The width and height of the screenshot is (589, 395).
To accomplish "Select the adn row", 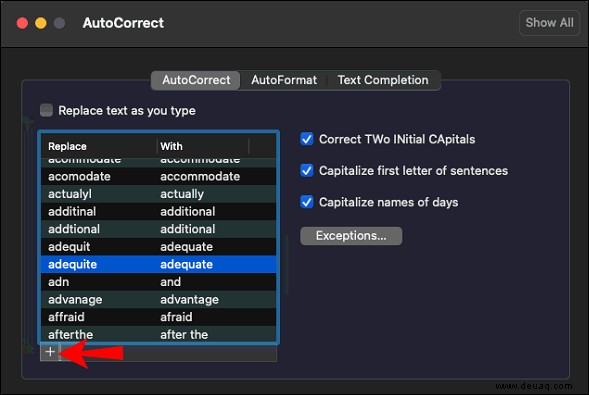I will [159, 282].
